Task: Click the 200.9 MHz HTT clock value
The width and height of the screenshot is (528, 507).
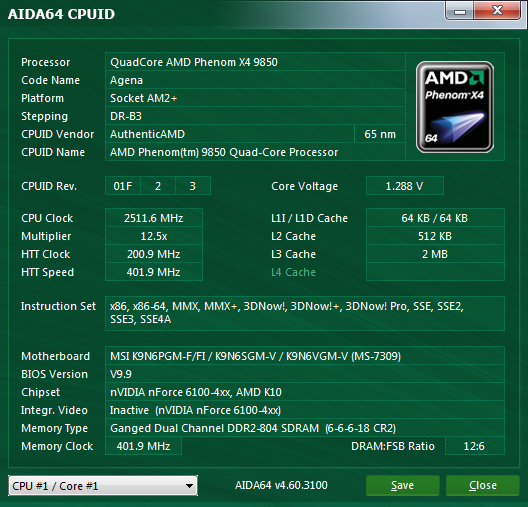Action: click(154, 254)
